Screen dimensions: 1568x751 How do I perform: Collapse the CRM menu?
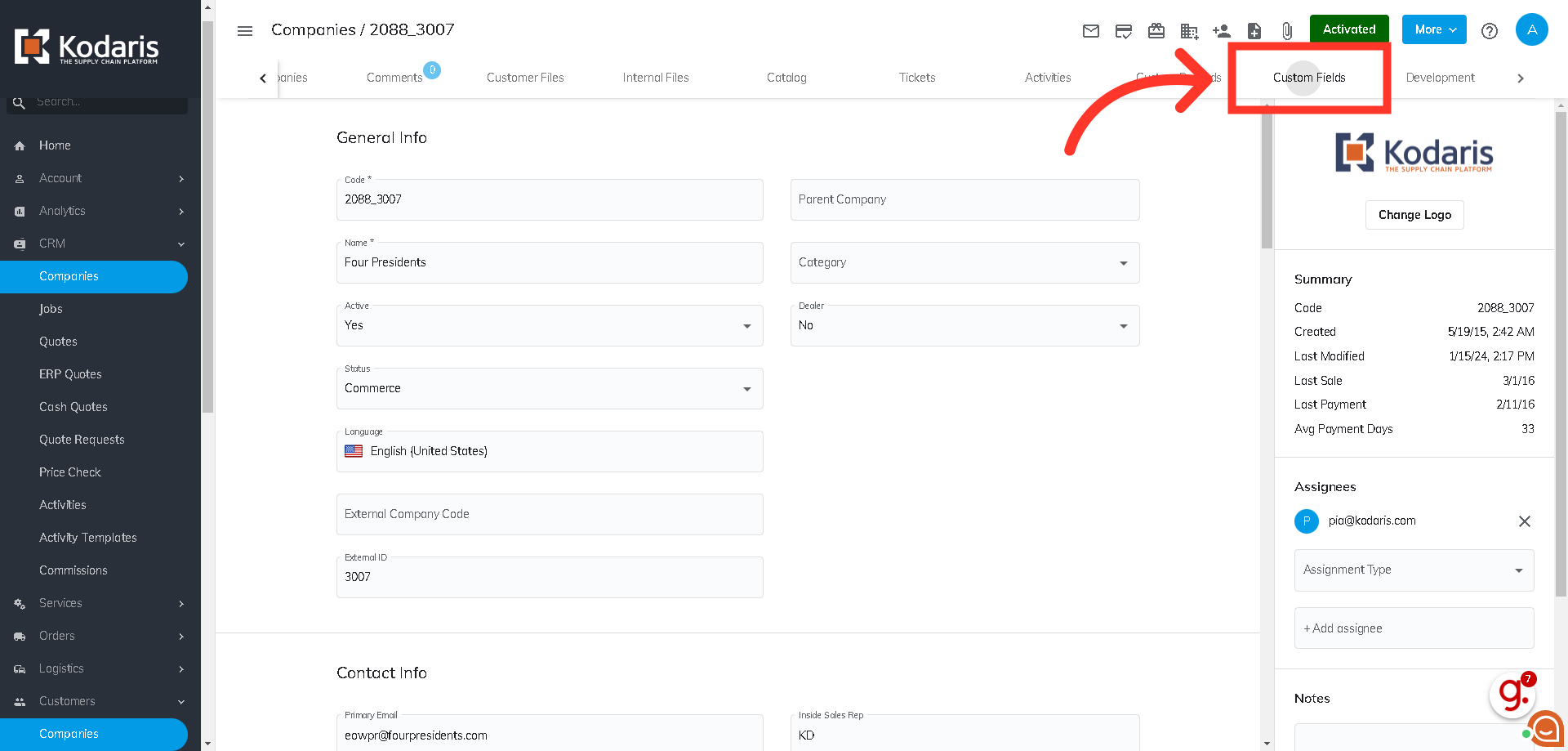[x=181, y=244]
